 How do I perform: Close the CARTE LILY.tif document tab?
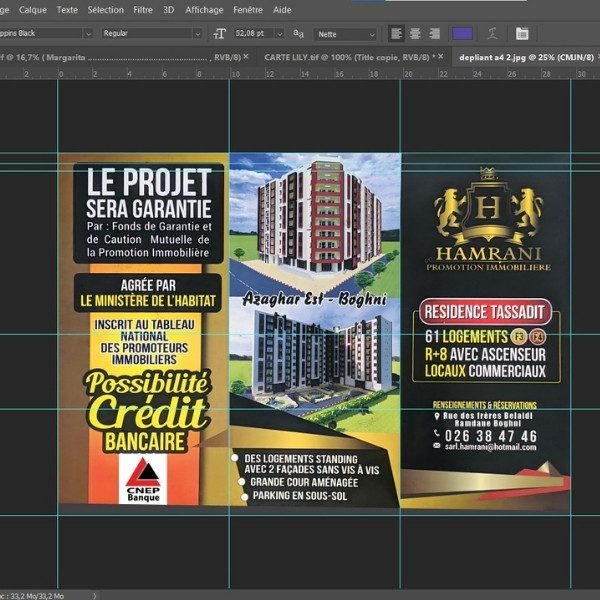(x=439, y=57)
